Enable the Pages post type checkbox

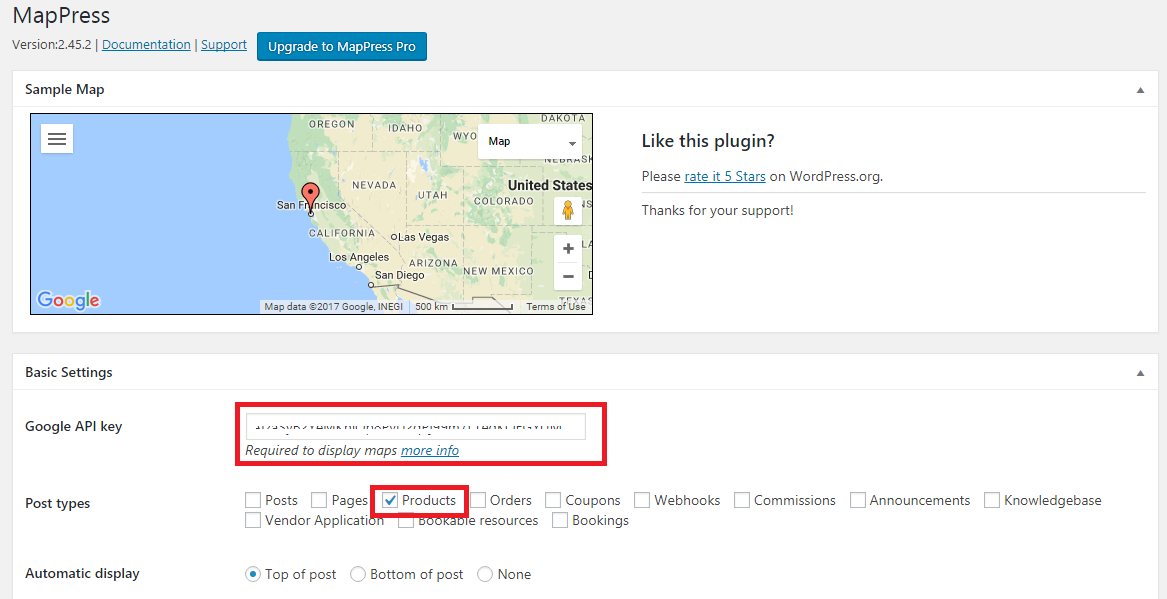tap(319, 500)
